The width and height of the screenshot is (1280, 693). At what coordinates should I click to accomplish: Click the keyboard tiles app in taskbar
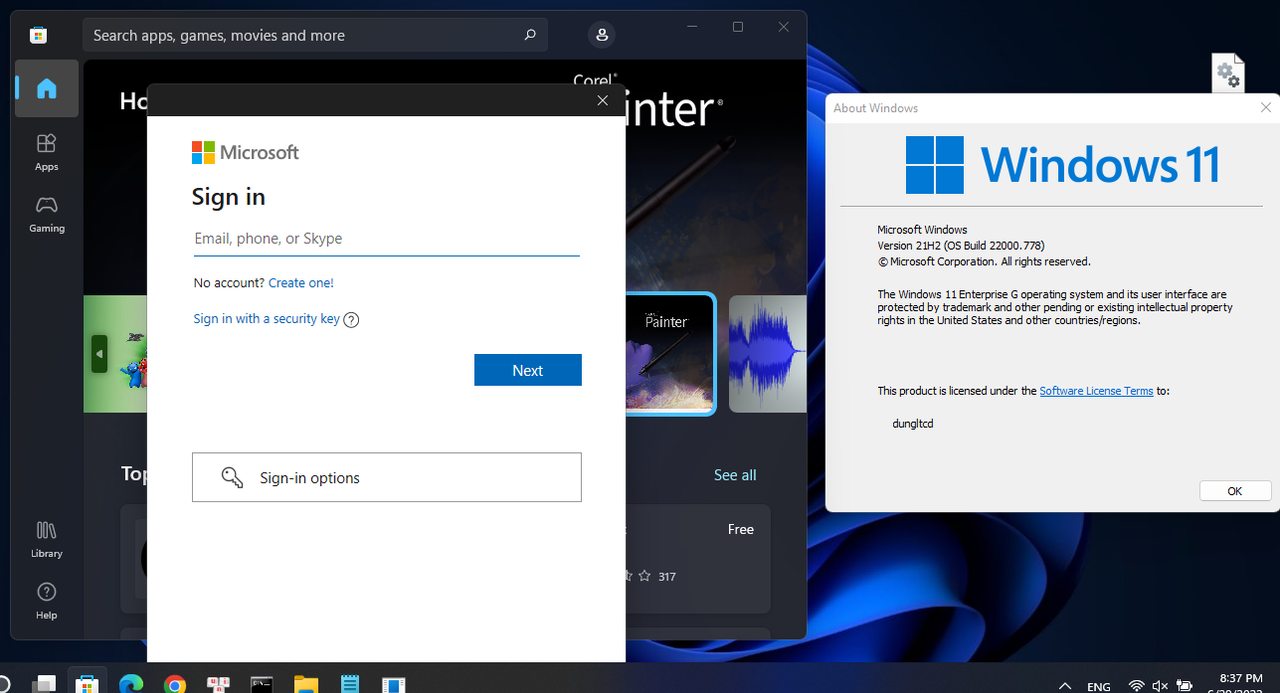[218, 685]
